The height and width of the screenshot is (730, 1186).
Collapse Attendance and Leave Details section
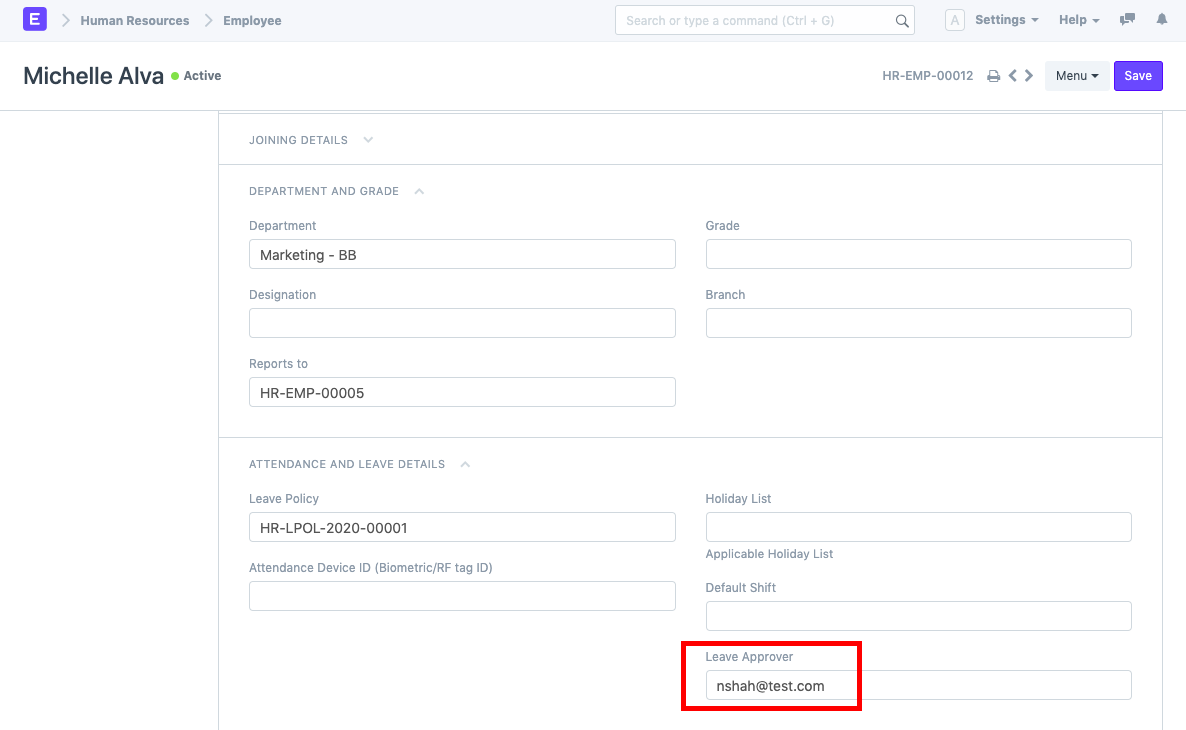tap(465, 464)
